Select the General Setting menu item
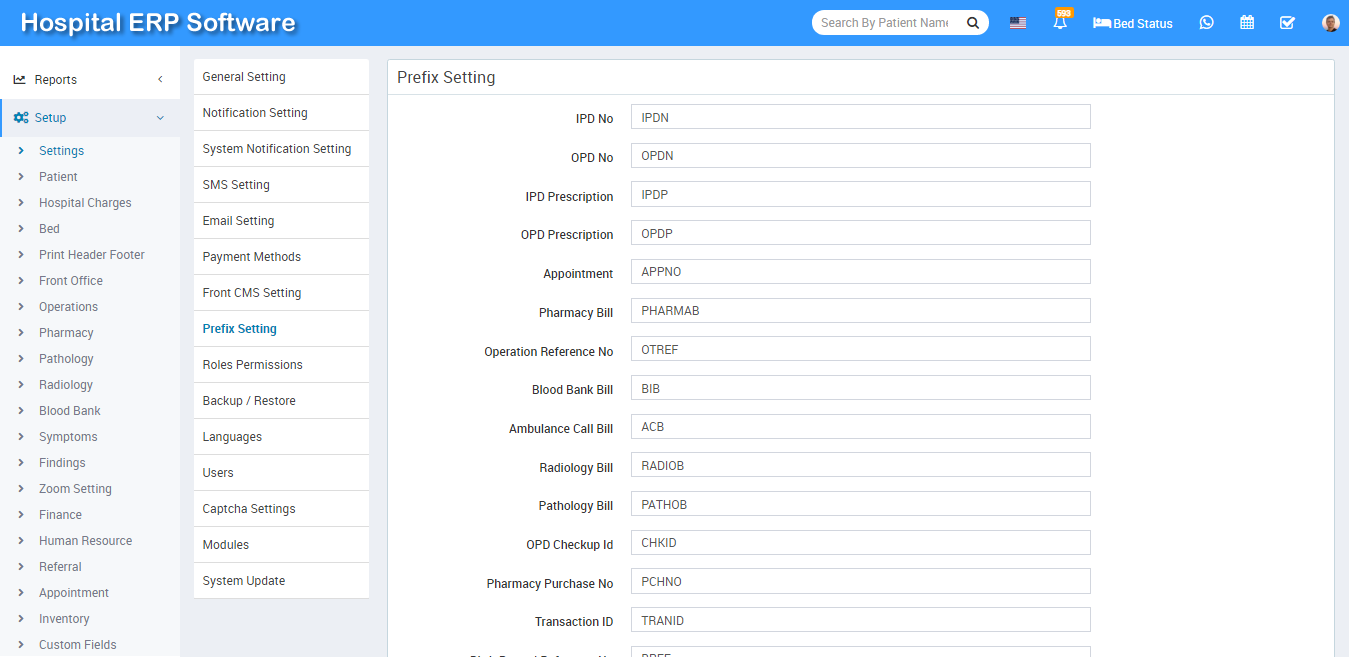This screenshot has width=1349, height=657. pos(244,77)
